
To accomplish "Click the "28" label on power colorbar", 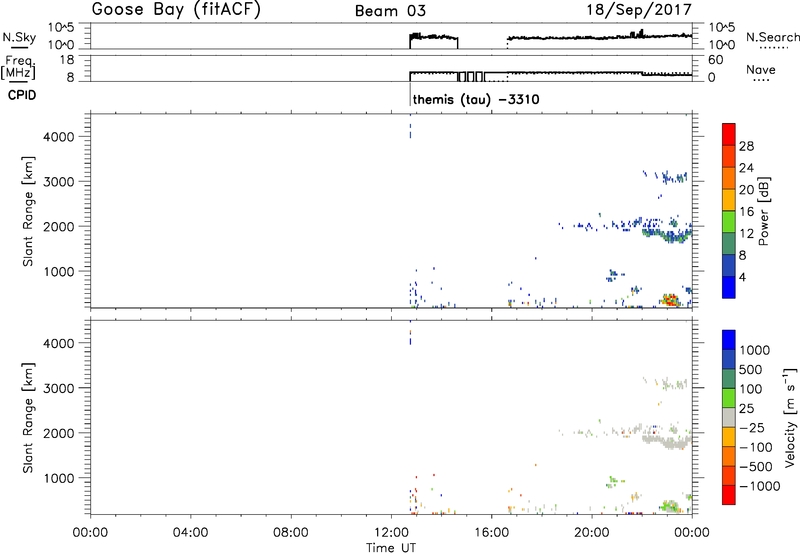I will [746, 146].
